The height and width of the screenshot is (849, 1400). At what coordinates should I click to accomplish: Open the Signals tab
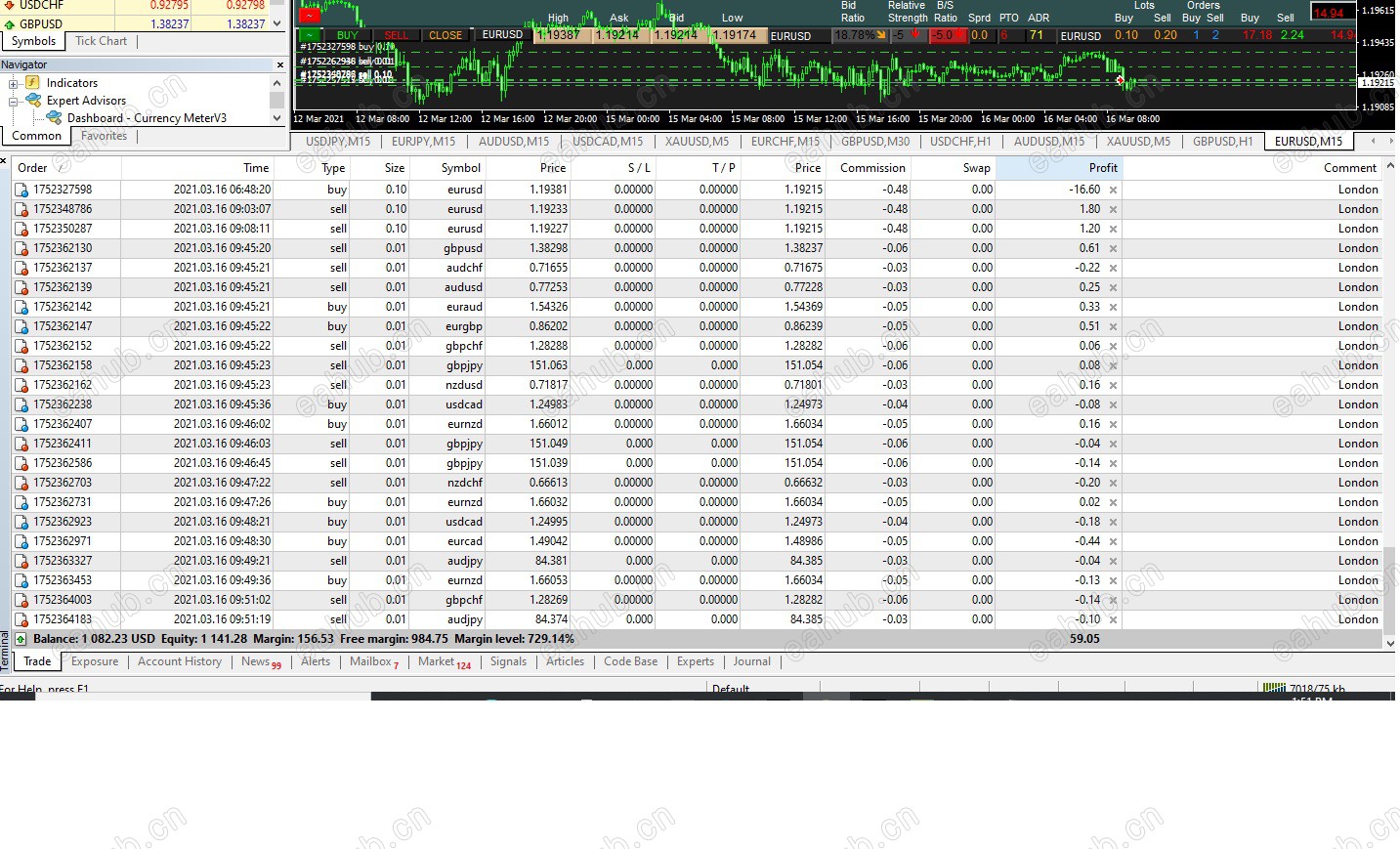pyautogui.click(x=508, y=661)
